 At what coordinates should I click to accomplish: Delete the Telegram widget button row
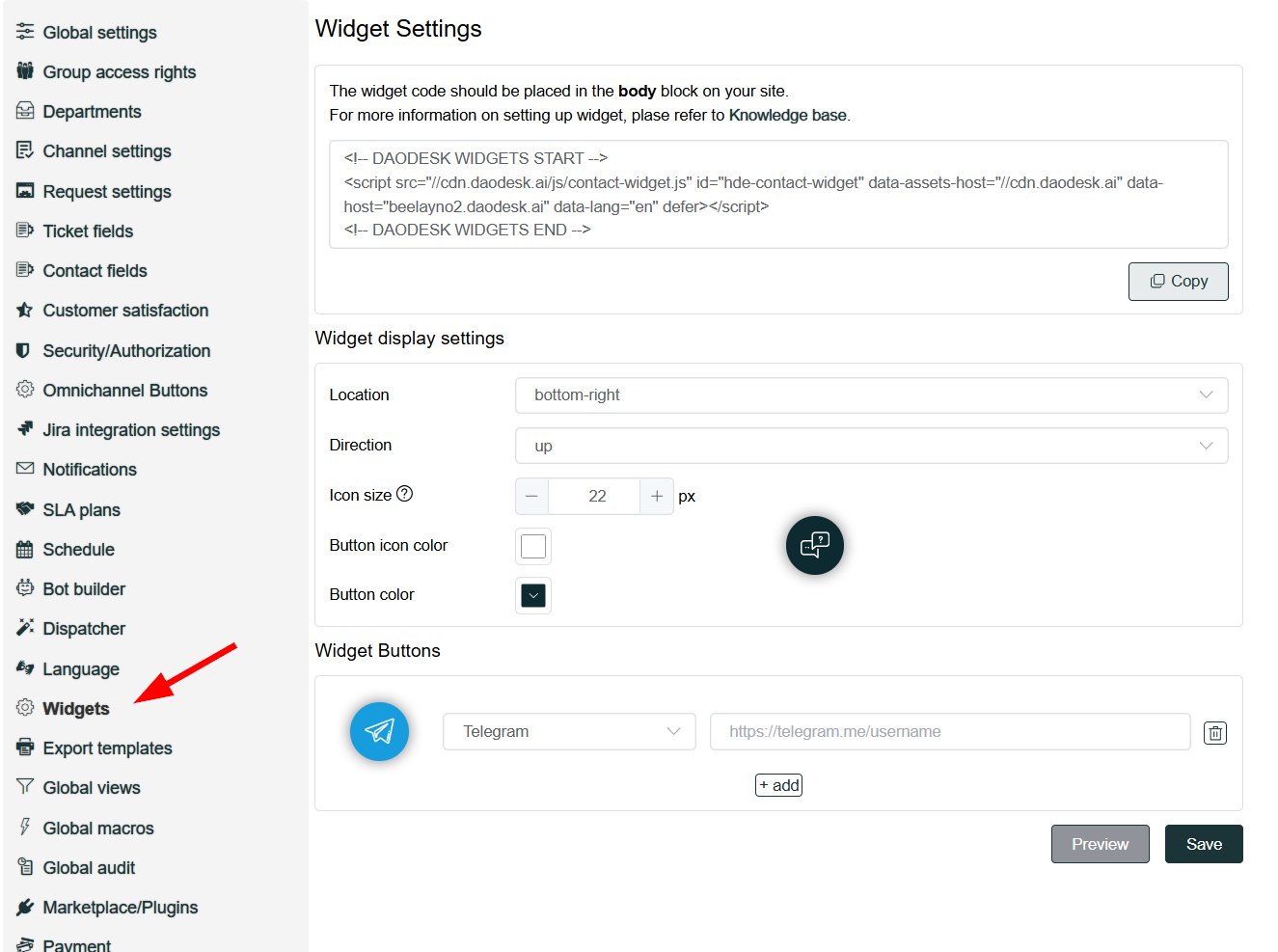tap(1215, 733)
